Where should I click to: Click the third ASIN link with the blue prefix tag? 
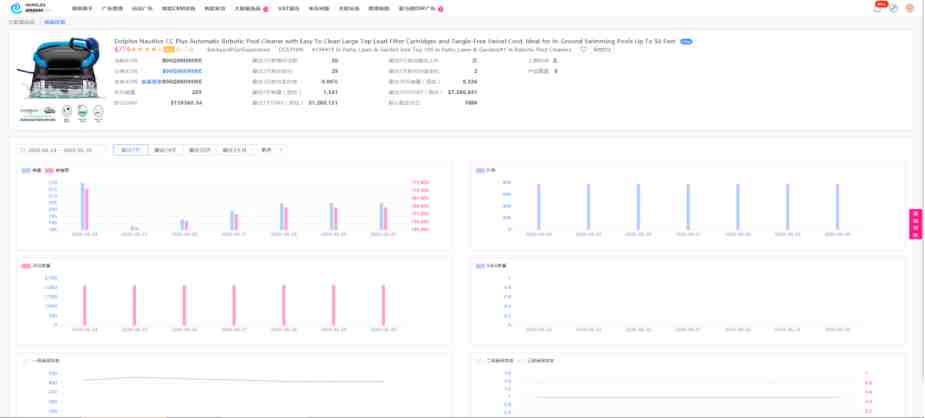pos(182,81)
